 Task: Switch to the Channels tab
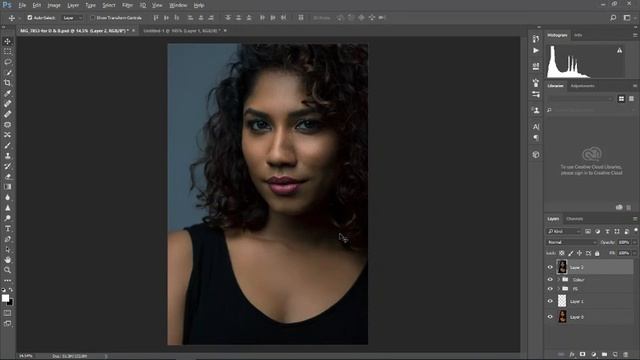pyautogui.click(x=575, y=219)
